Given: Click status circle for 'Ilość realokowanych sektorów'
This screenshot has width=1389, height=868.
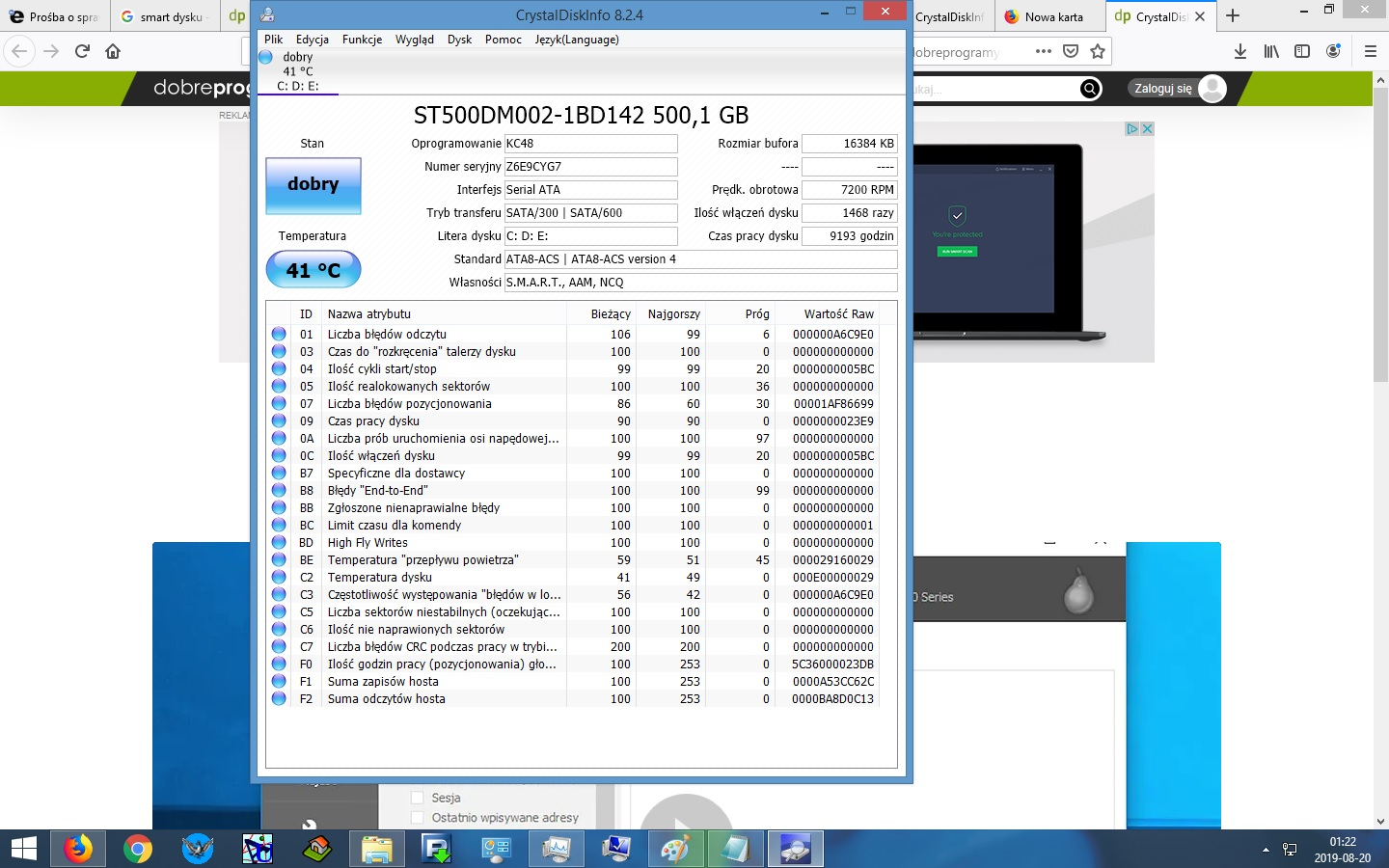Looking at the screenshot, I should [x=279, y=386].
